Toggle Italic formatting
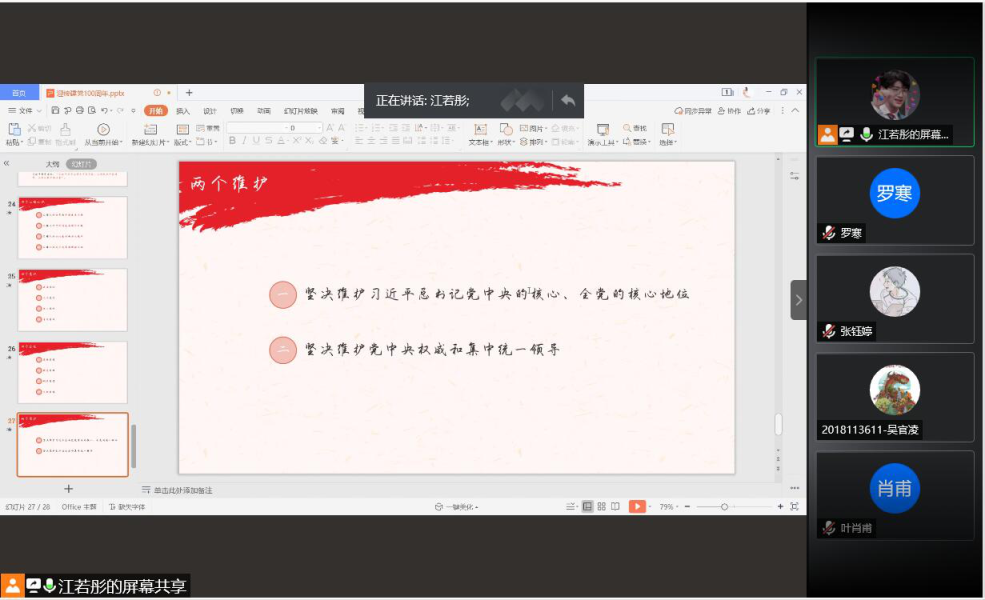Viewport: 985px width, 600px height. tap(244, 141)
